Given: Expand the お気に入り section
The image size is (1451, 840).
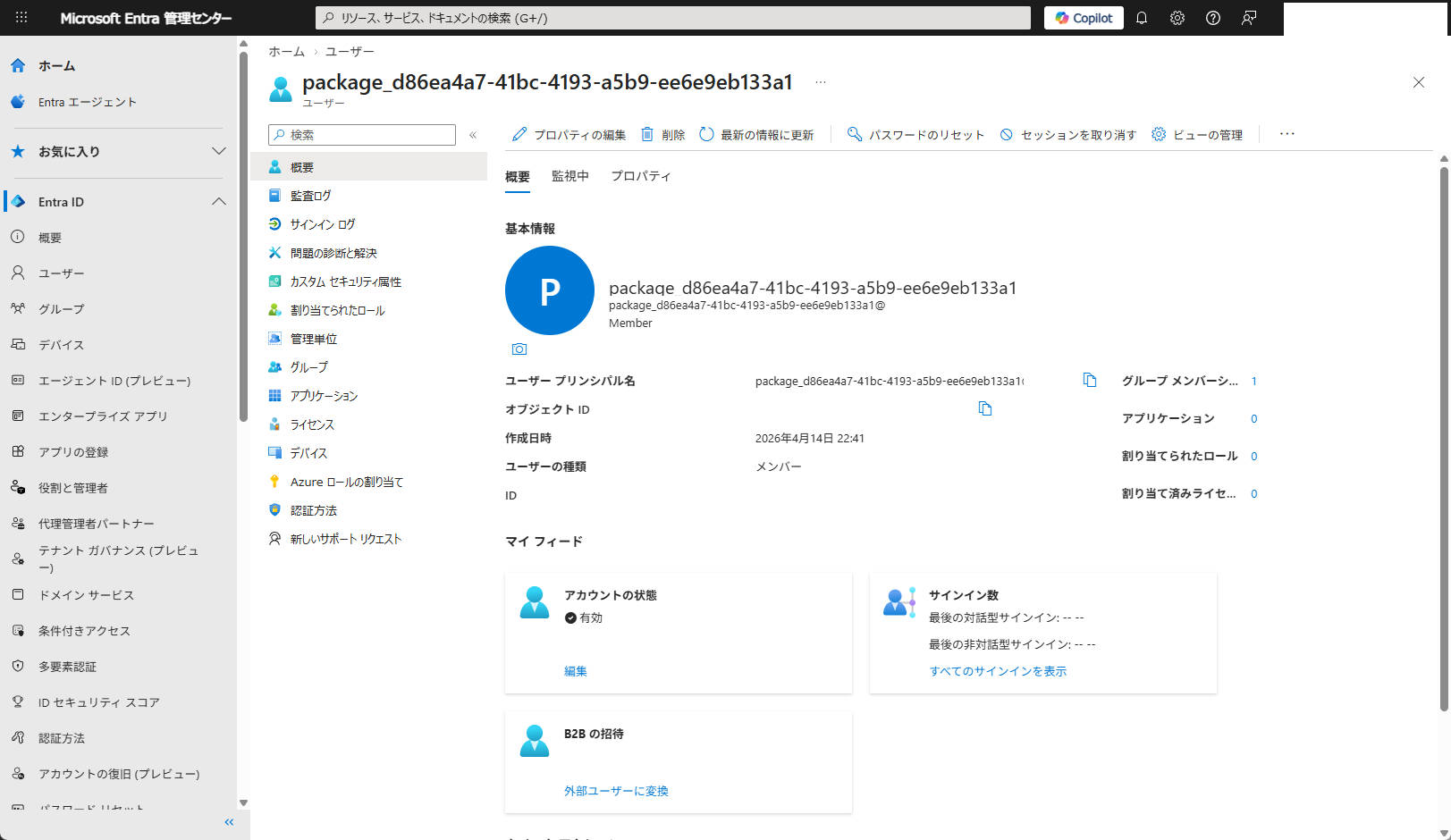Looking at the screenshot, I should point(219,152).
